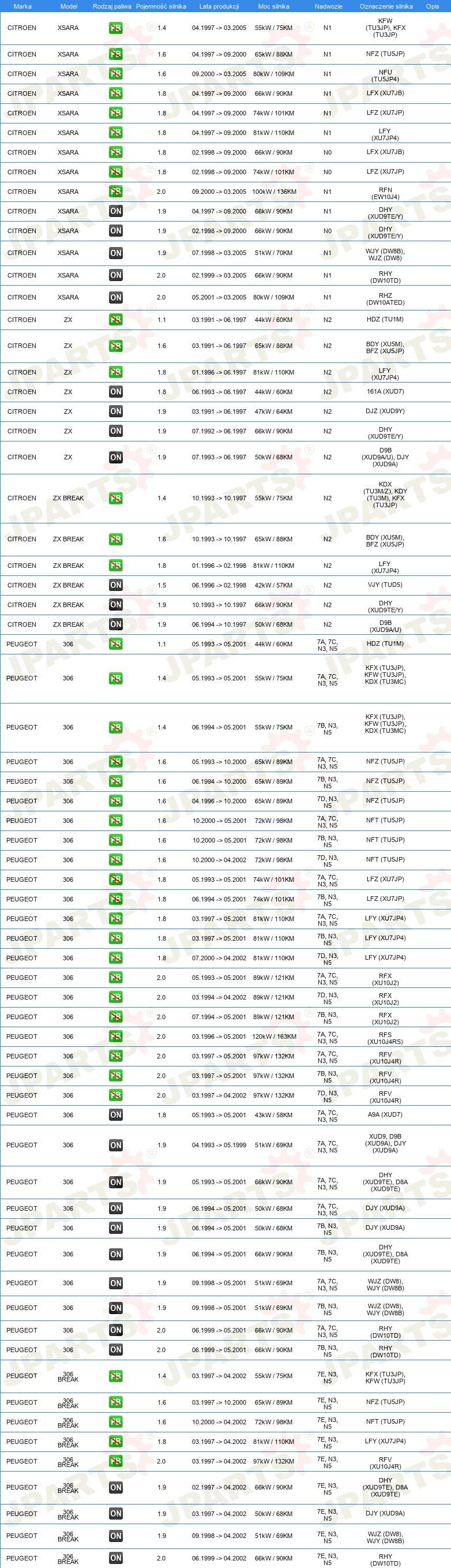
Task: Click petrol icon in Xsara 1.4 row
Action: (116, 28)
